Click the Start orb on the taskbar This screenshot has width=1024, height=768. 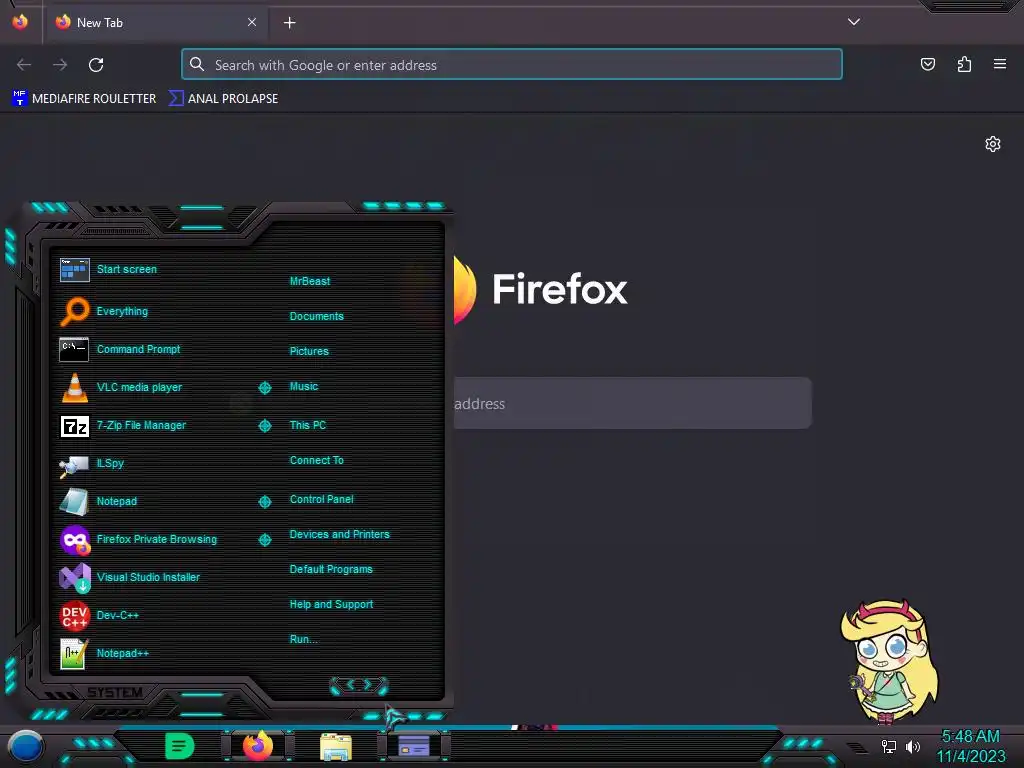coord(26,747)
